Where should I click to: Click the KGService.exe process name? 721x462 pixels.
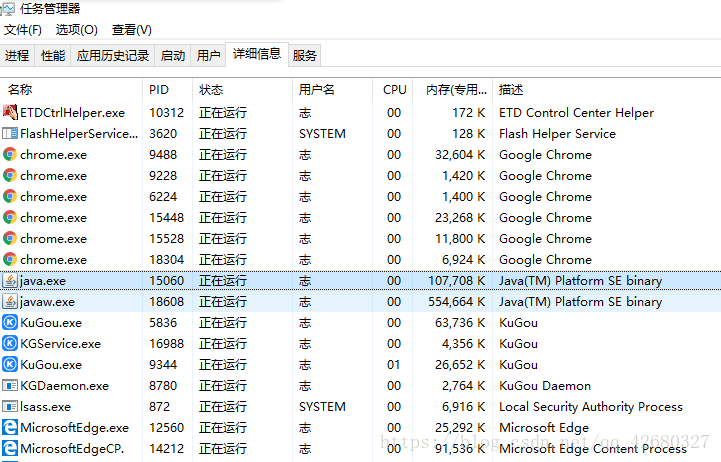(60, 344)
